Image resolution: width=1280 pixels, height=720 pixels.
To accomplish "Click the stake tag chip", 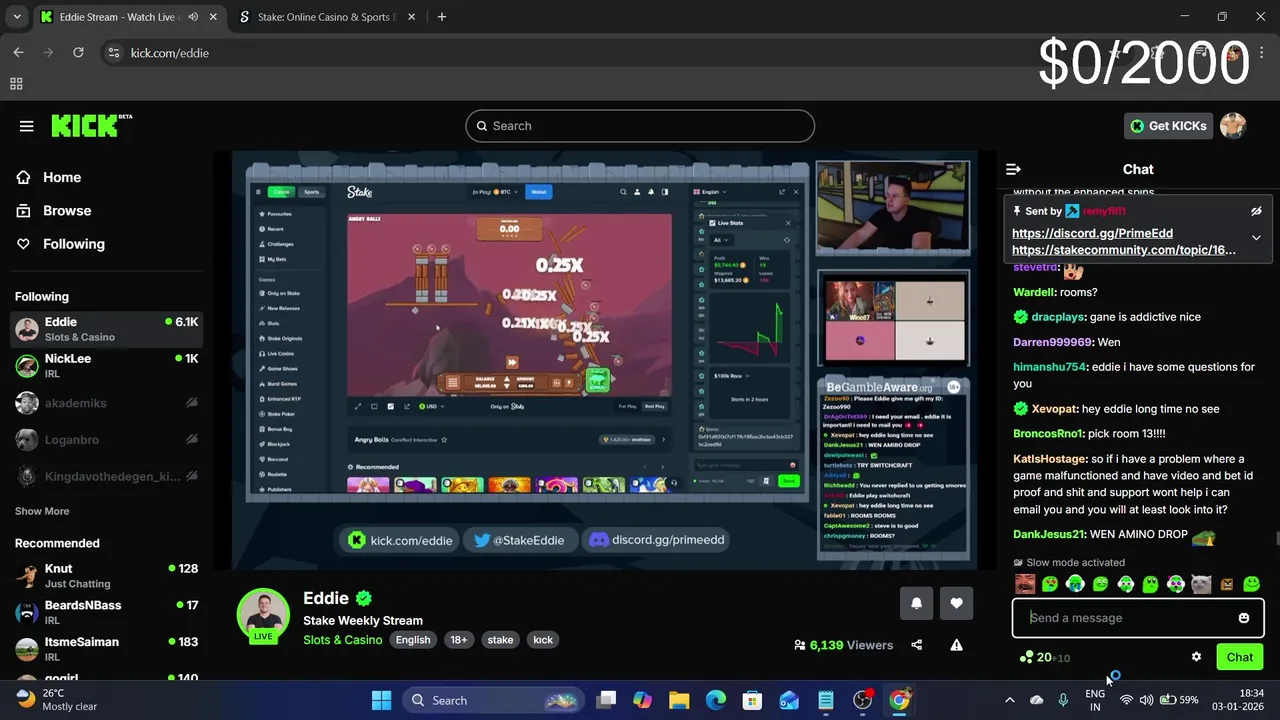I will [x=500, y=640].
